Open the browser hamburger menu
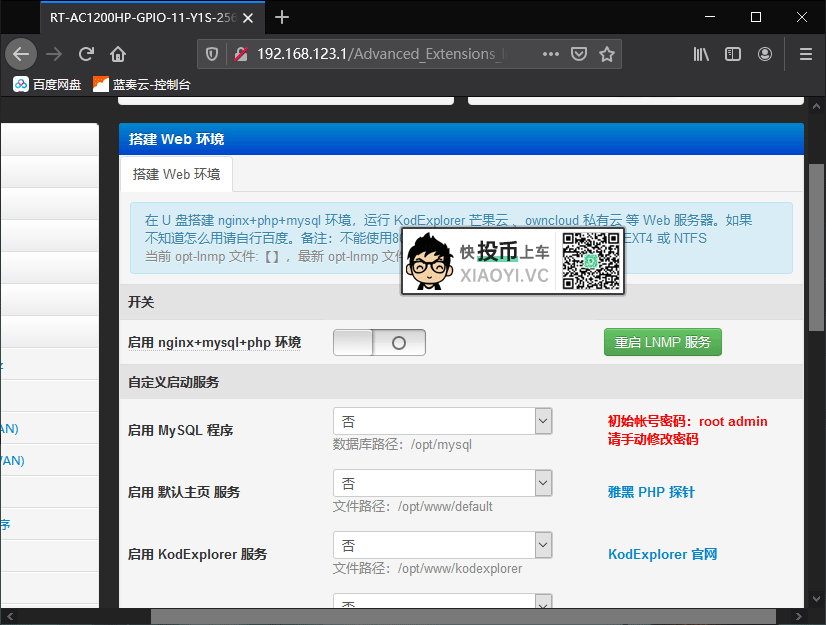826x625 pixels. click(805, 54)
